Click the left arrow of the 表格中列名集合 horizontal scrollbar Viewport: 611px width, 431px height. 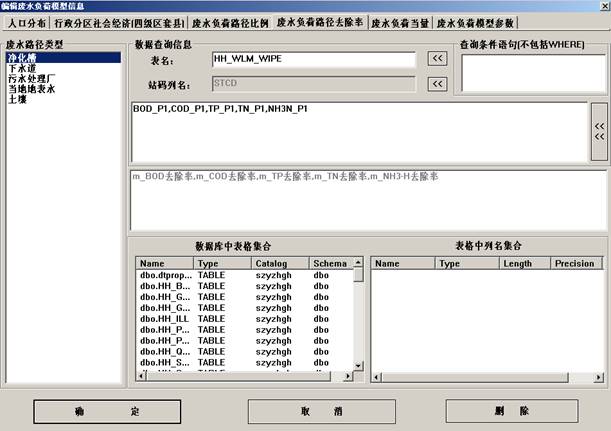(x=376, y=377)
